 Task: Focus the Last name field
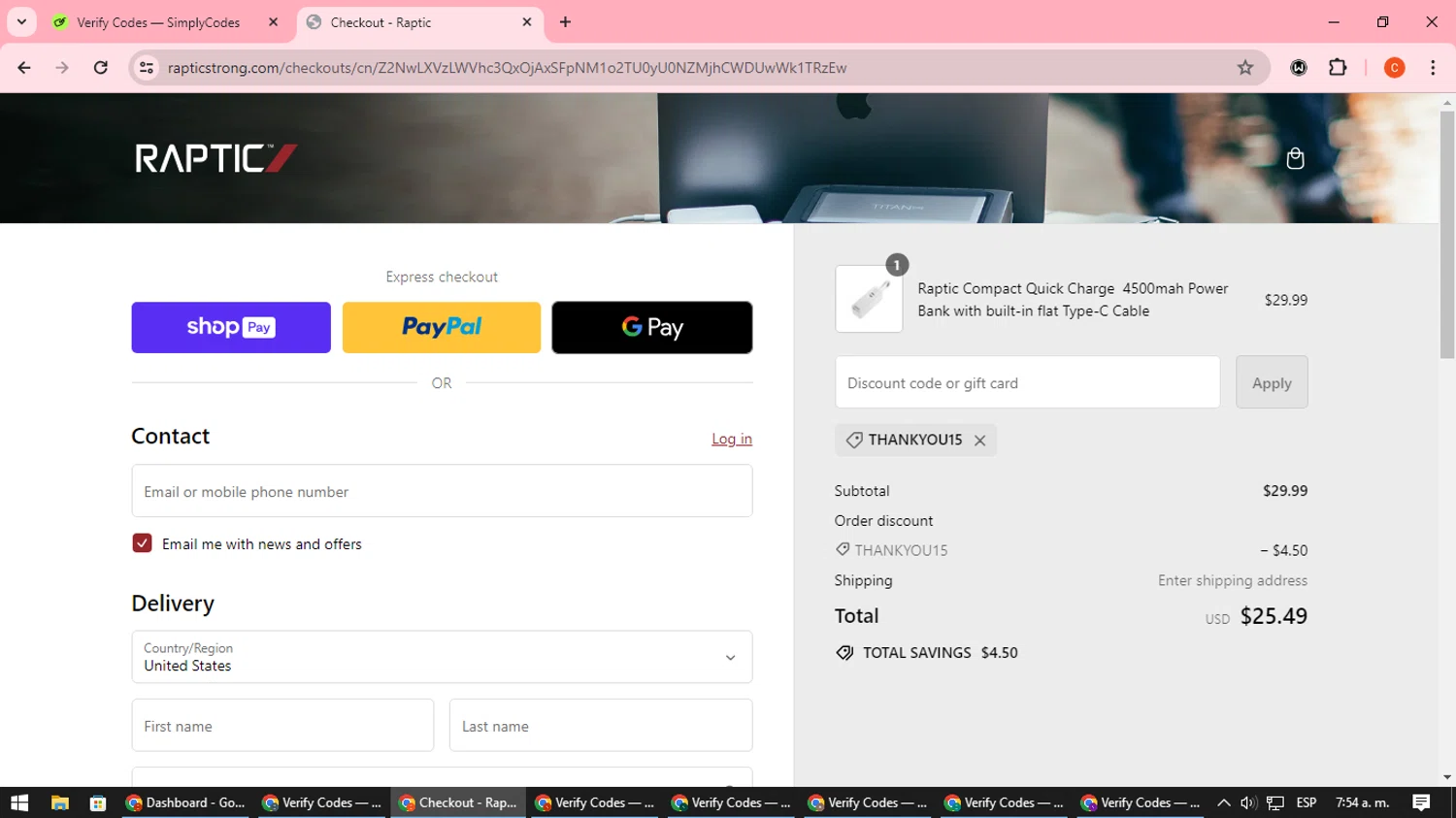pos(601,726)
